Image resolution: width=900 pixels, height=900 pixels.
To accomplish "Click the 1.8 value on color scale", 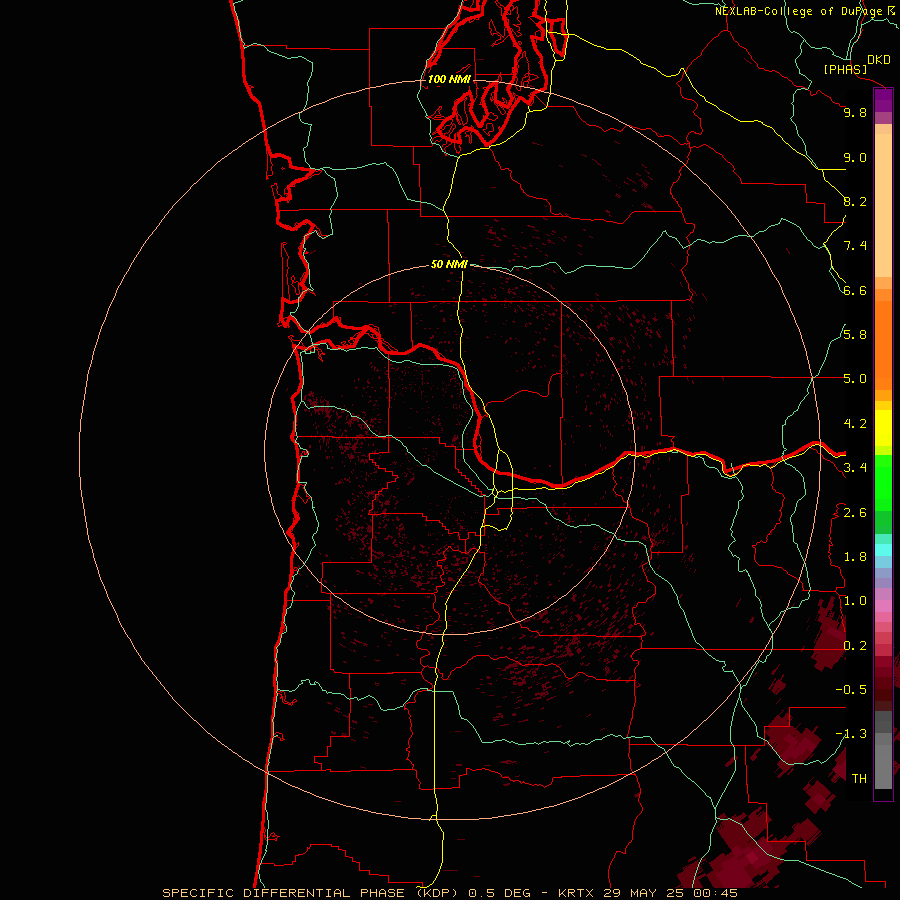I will click(x=855, y=557).
